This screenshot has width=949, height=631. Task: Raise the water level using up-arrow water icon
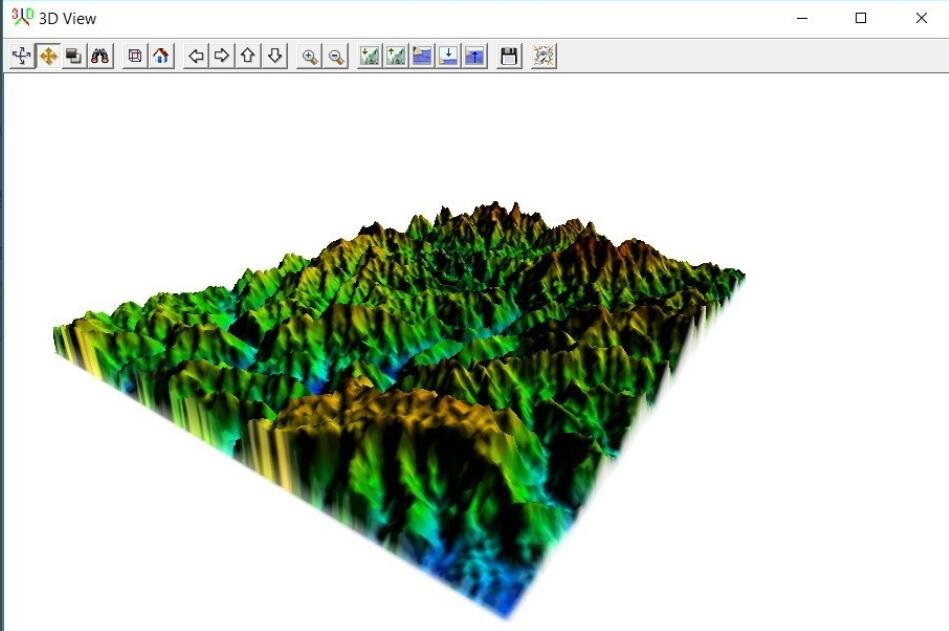[472, 57]
